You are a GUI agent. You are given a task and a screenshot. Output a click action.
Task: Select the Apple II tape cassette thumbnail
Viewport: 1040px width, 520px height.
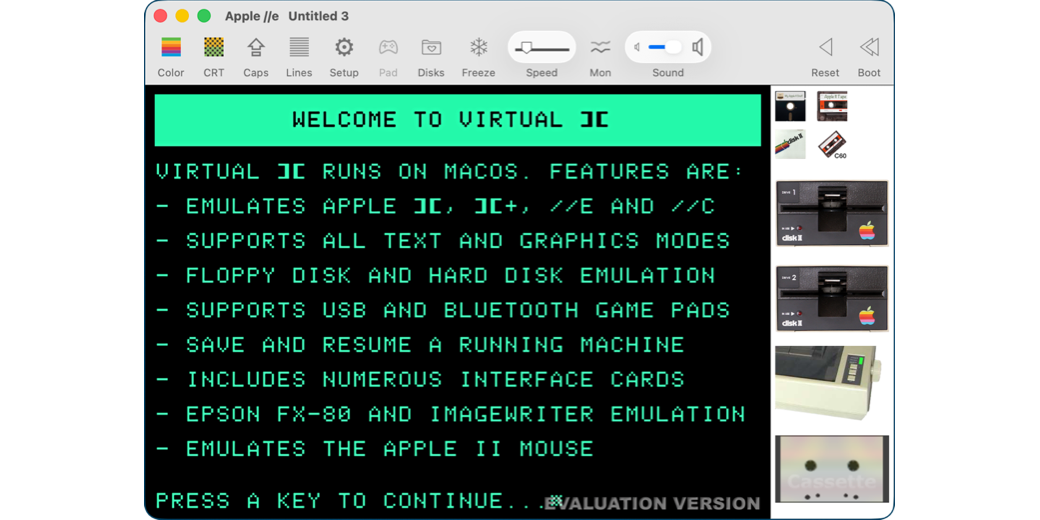[832, 106]
